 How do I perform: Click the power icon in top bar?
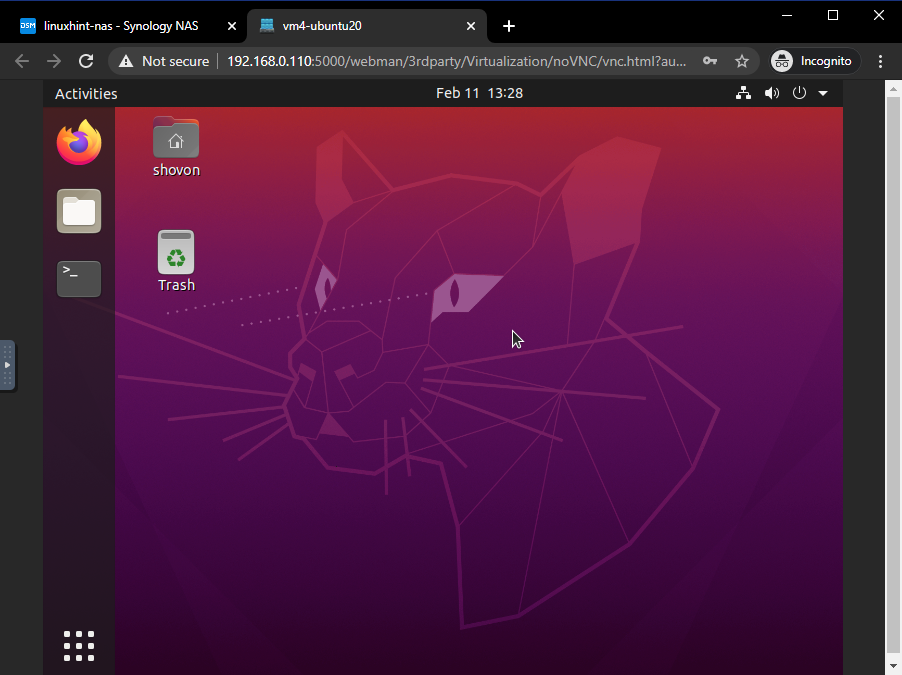[799, 93]
